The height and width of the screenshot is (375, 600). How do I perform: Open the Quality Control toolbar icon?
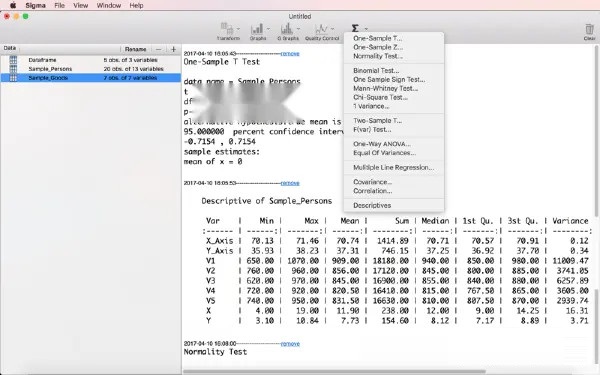pos(321,29)
